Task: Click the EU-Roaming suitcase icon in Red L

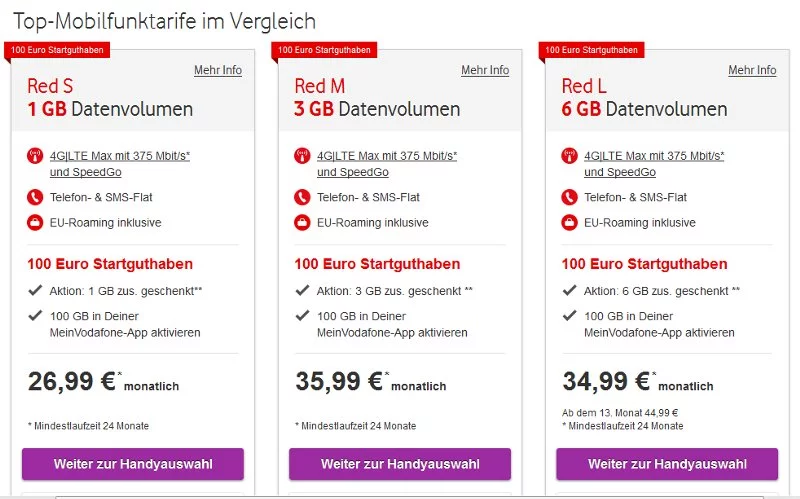Action: [x=569, y=223]
